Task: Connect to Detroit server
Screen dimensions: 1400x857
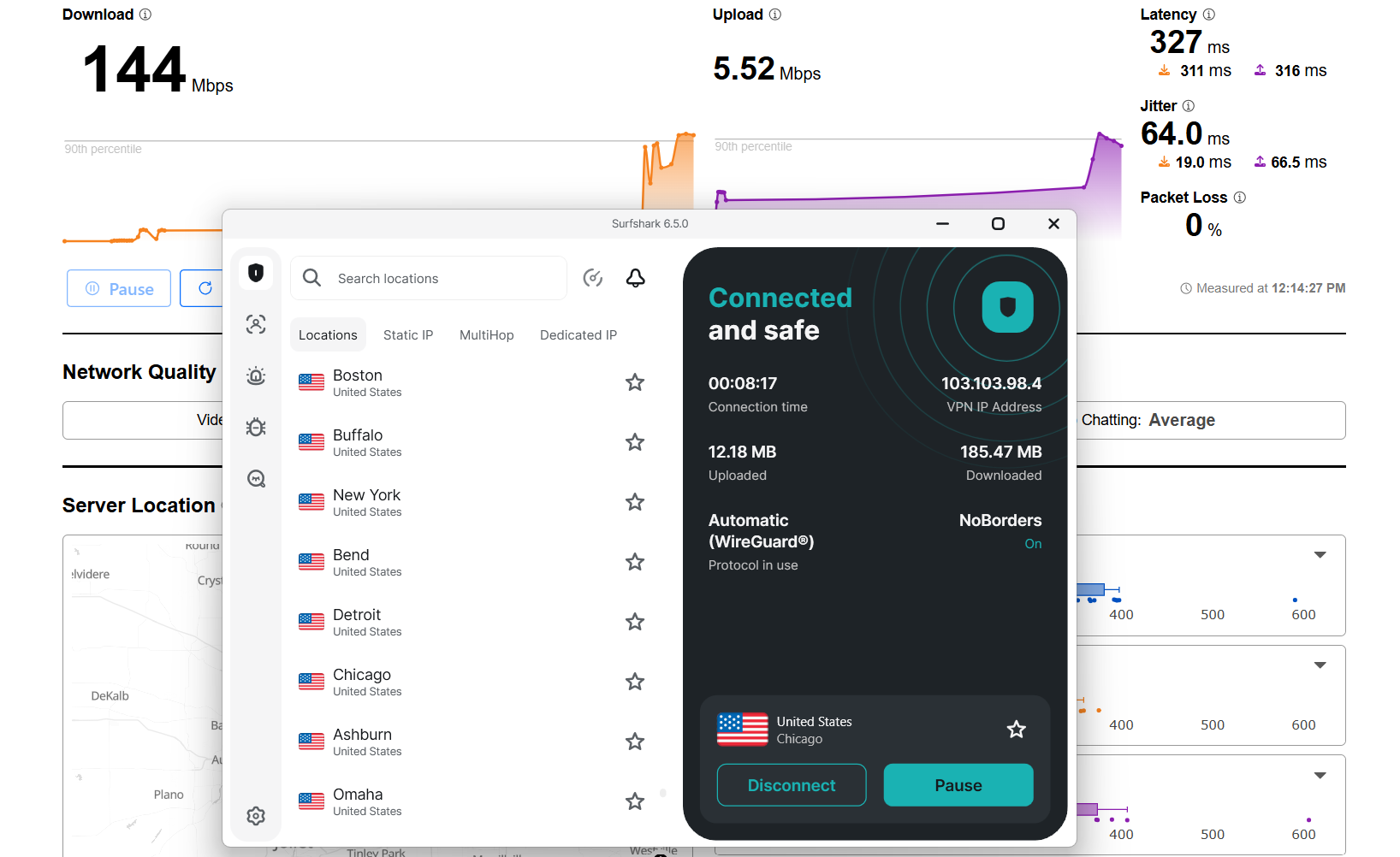Action: click(472, 622)
